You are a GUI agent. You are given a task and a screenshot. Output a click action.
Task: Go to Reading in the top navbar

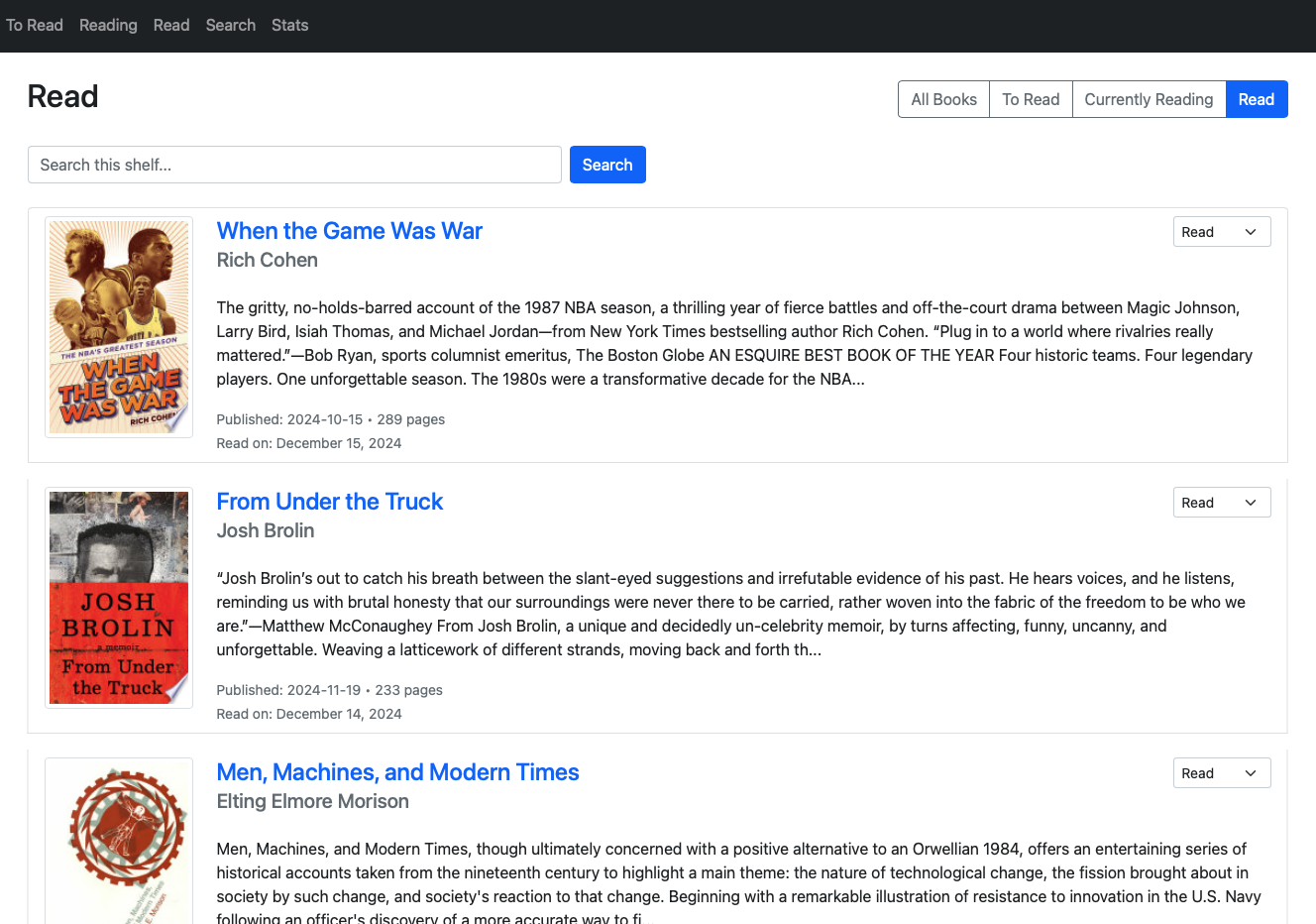(108, 25)
